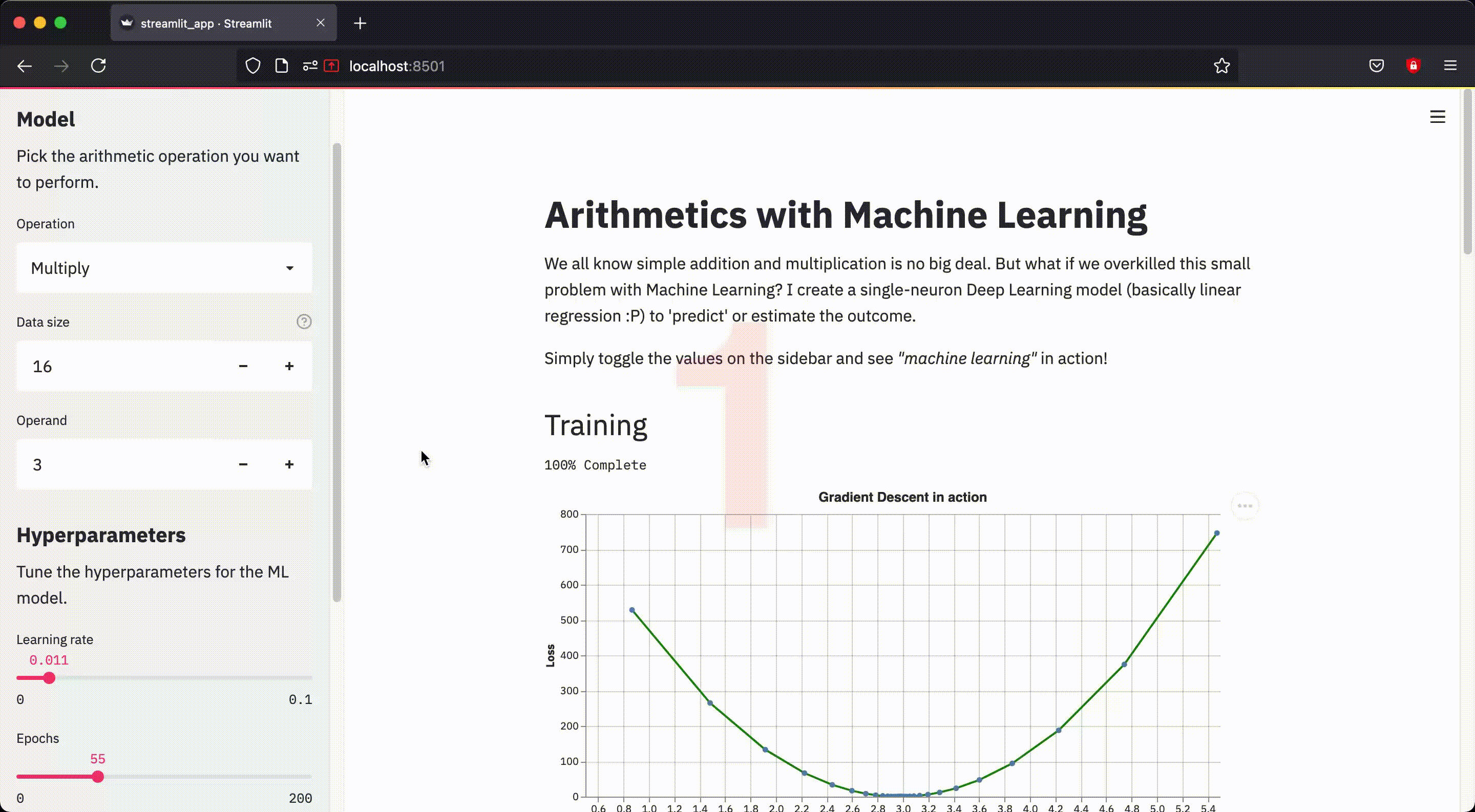Expand the Operation dropdown showing Multiply
The height and width of the screenshot is (812, 1475).
(x=164, y=268)
